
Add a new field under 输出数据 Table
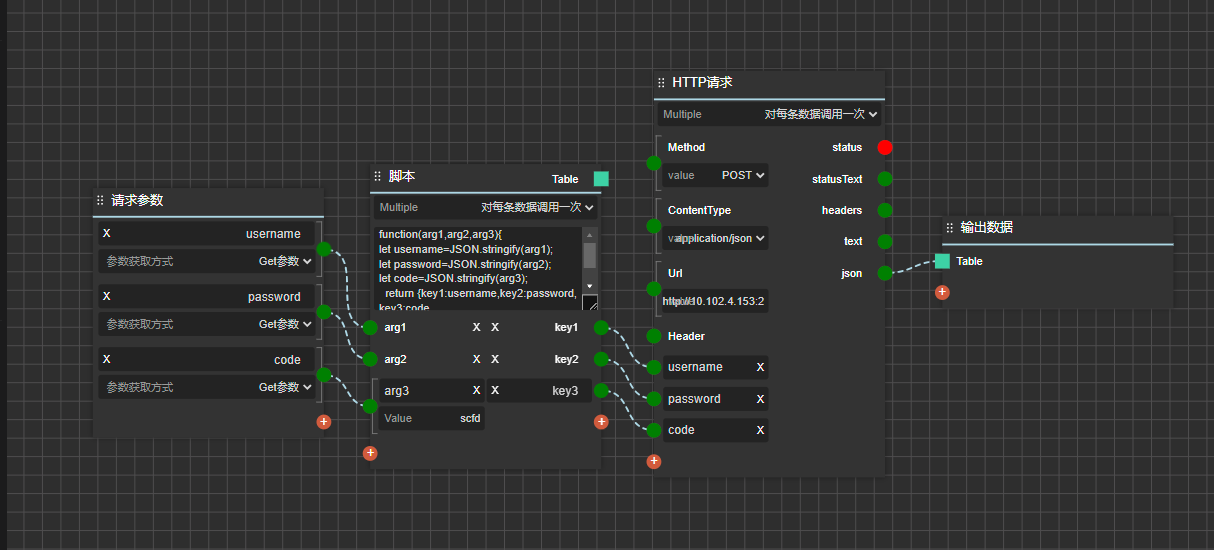pyautogui.click(x=942, y=292)
